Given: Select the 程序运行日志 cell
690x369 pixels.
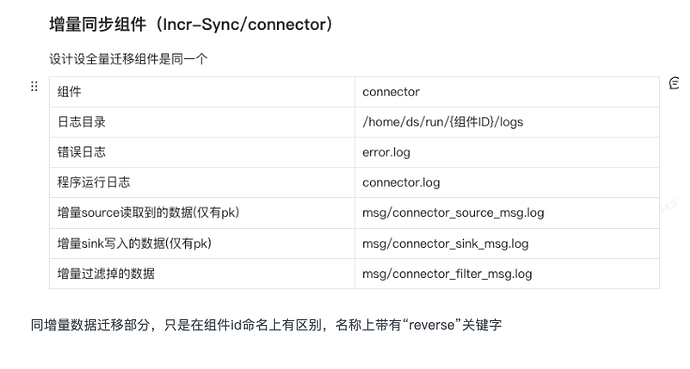Looking at the screenshot, I should pos(202,183).
